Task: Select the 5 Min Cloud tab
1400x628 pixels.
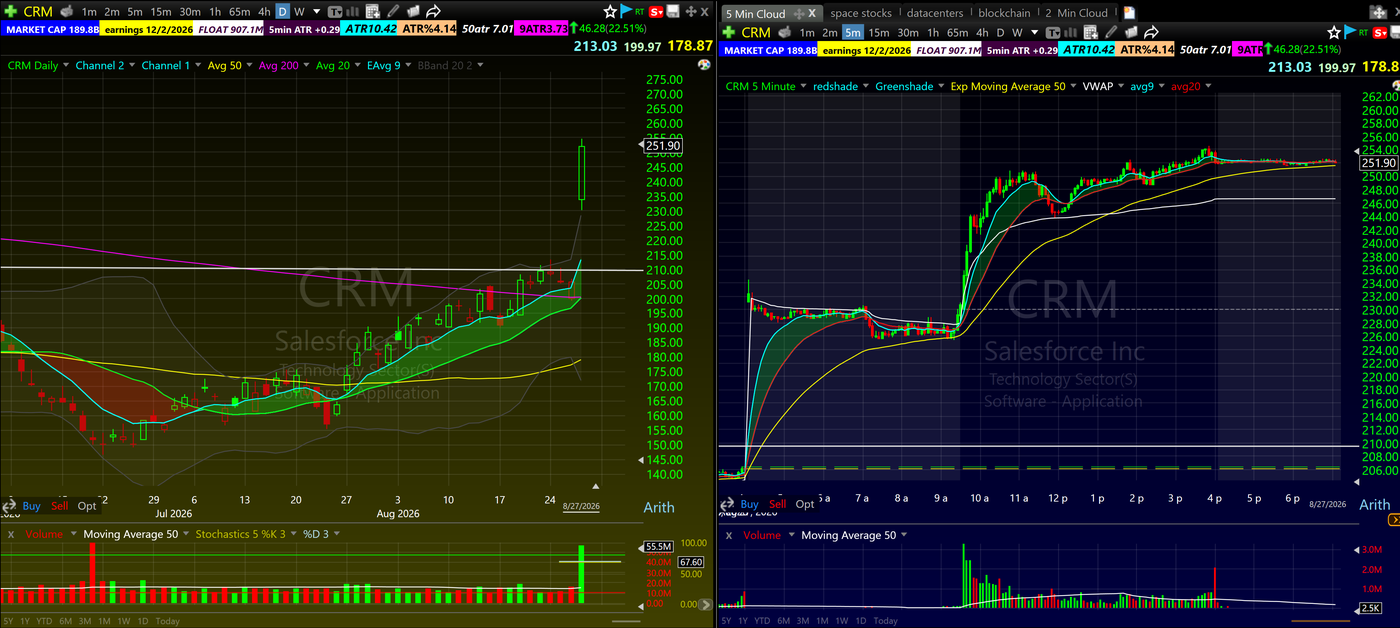Action: coord(755,13)
